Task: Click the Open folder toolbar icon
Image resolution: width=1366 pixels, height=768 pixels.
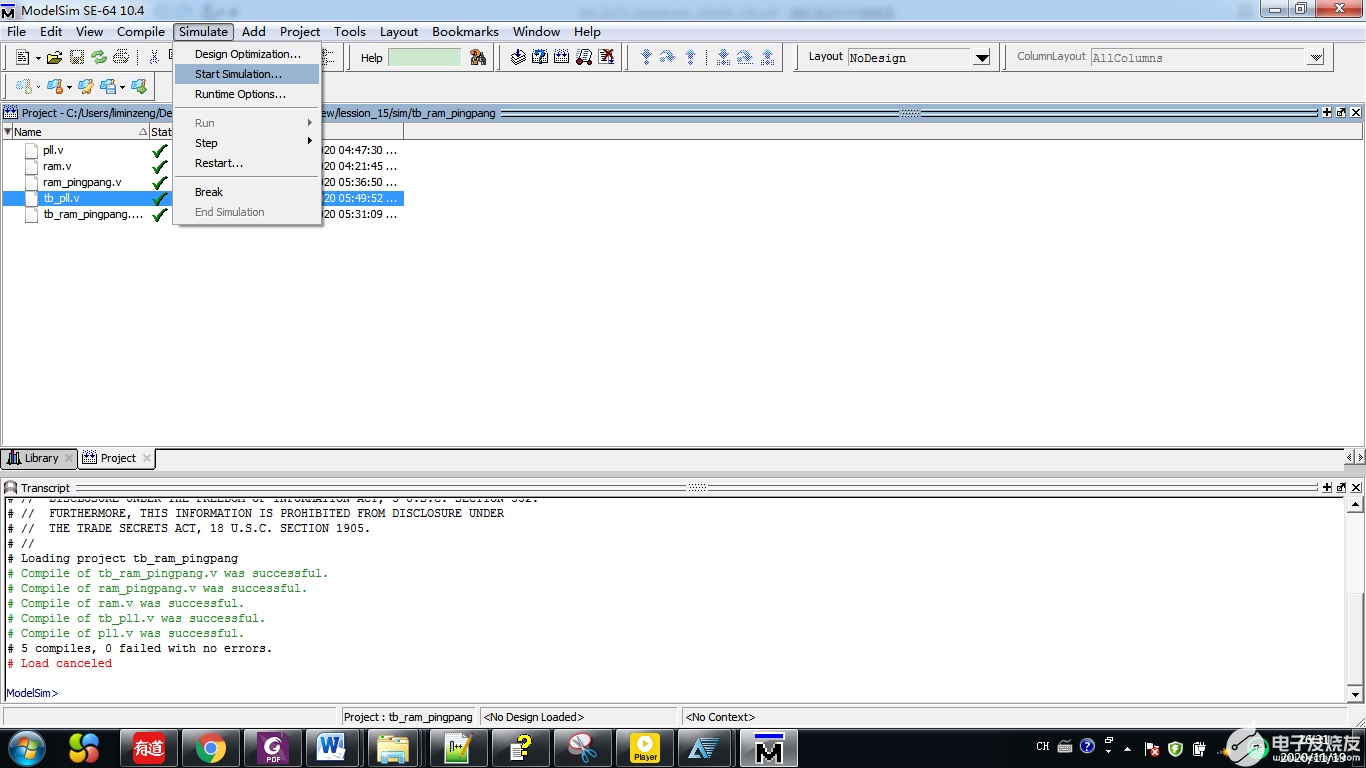Action: (x=55, y=58)
